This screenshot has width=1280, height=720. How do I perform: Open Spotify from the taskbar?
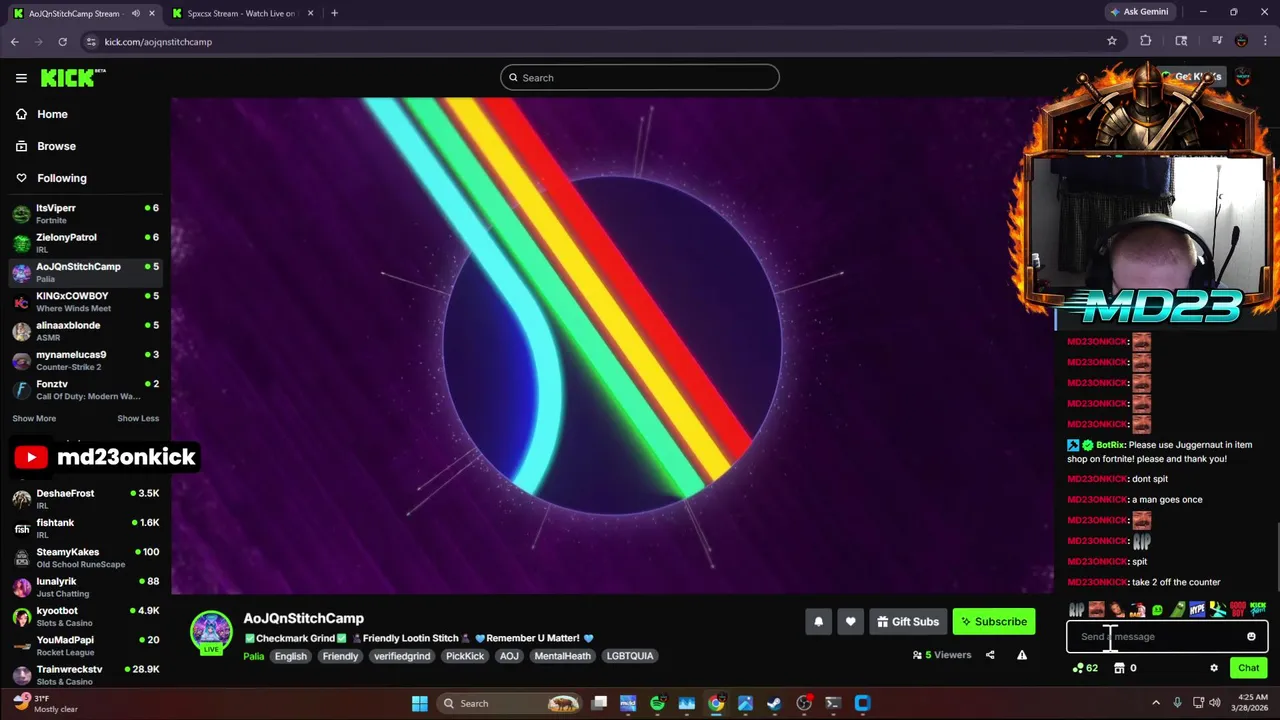(657, 703)
